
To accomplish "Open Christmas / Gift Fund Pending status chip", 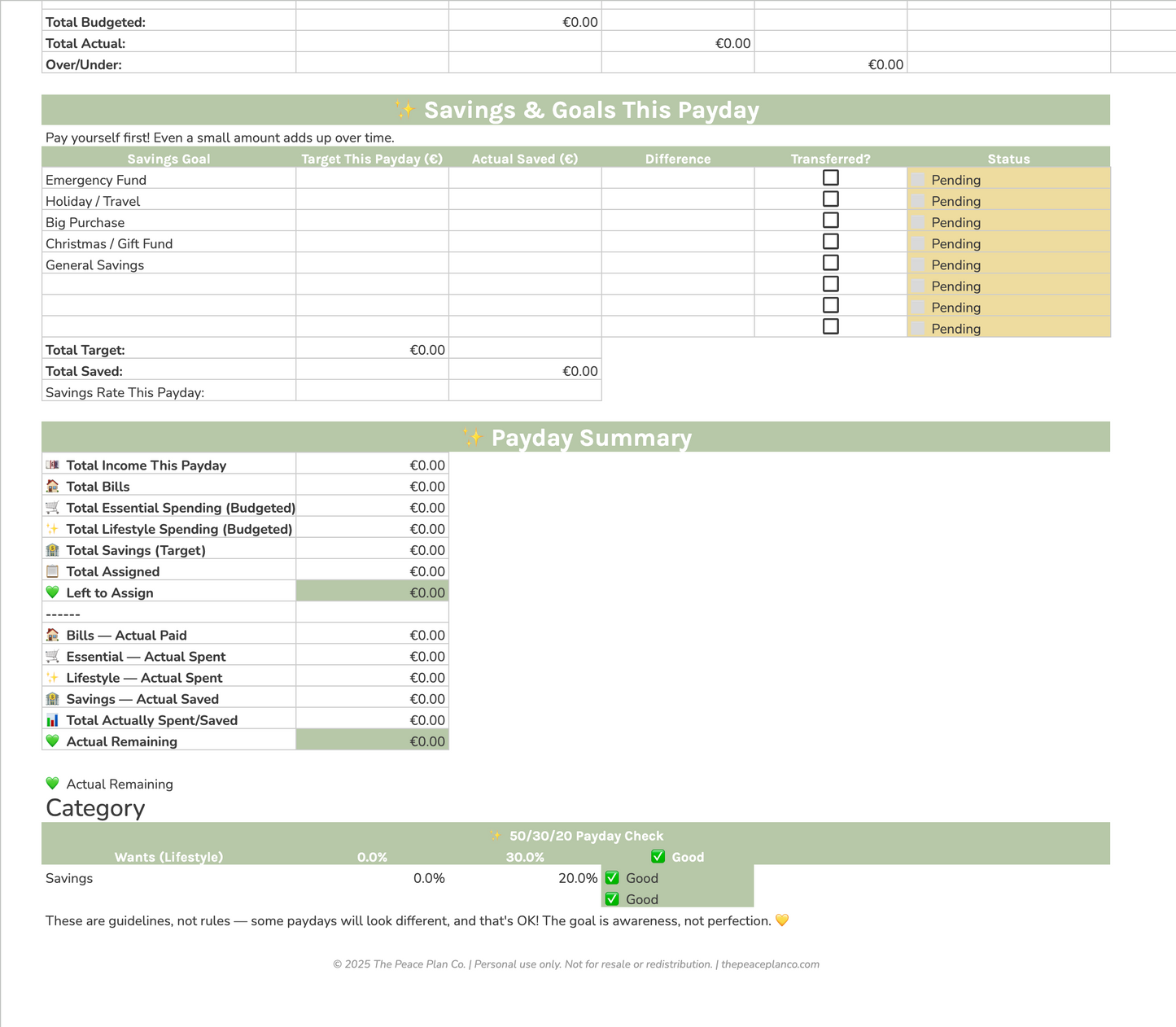I will click(1009, 242).
